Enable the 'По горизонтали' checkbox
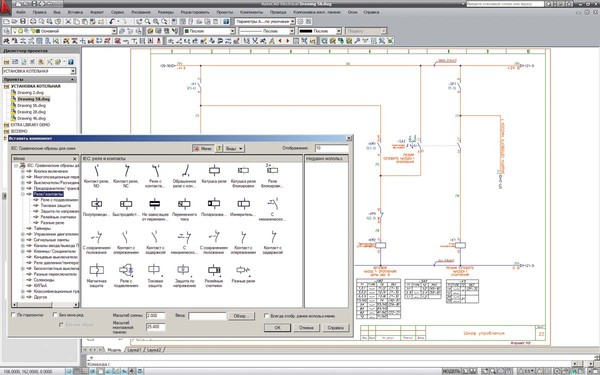The image size is (600, 375). tap(14, 315)
